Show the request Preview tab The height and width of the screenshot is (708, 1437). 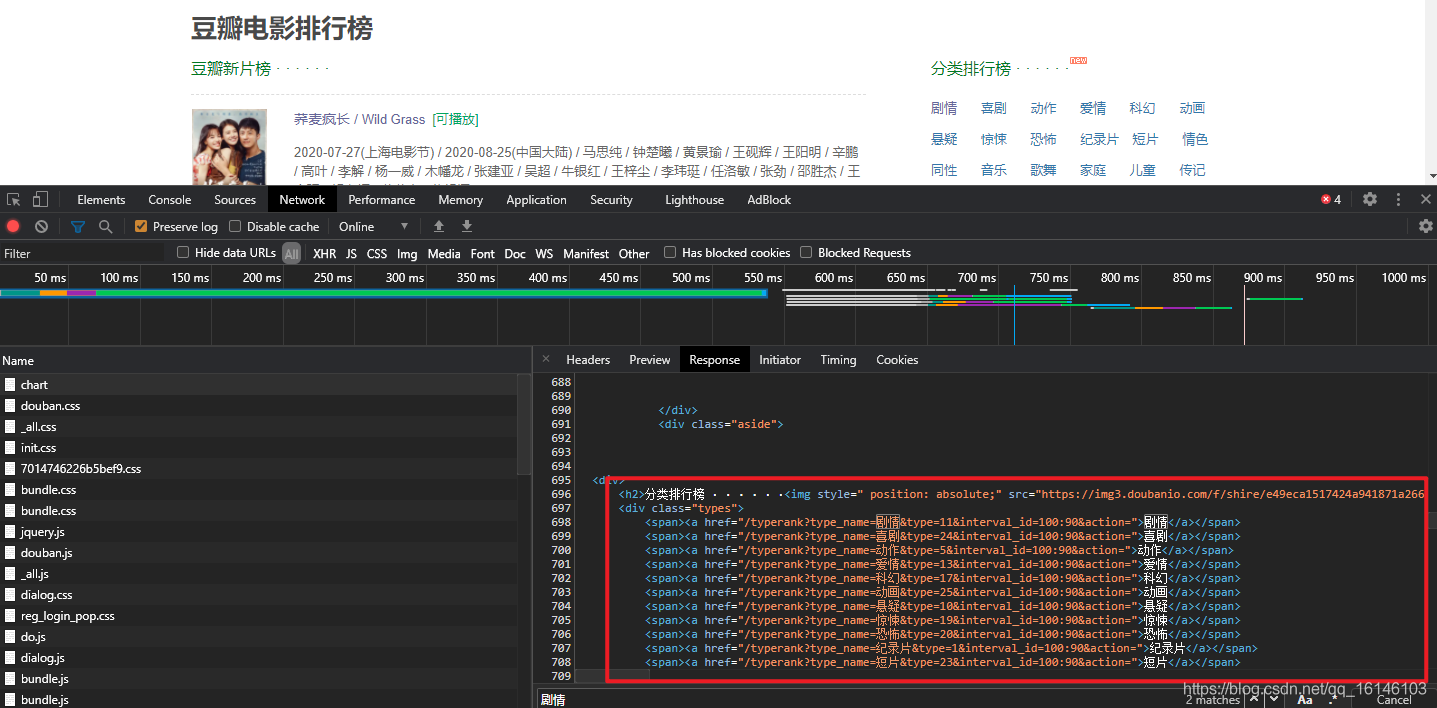click(650, 360)
